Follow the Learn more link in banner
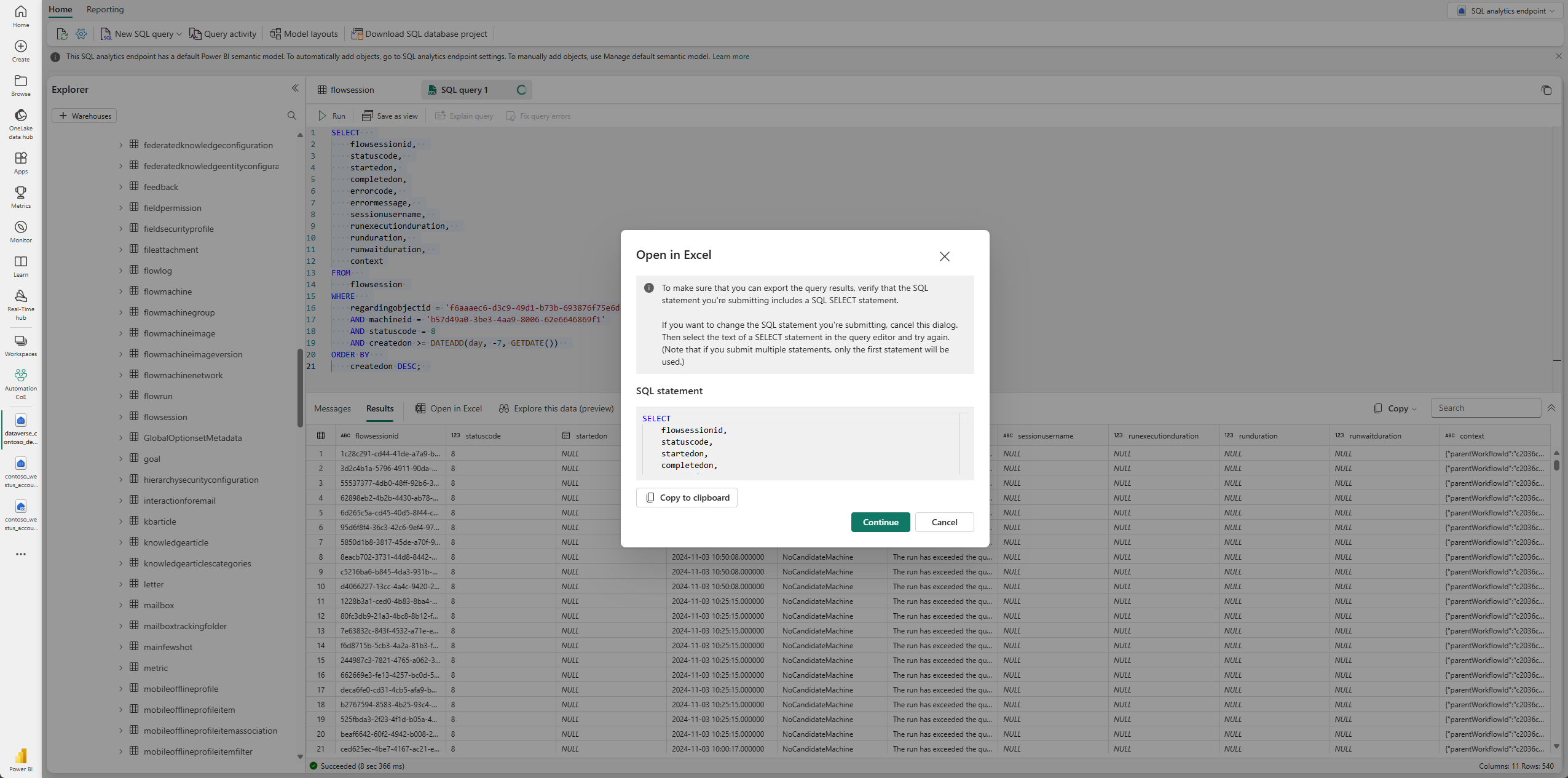This screenshot has width=1568, height=778. pos(730,57)
